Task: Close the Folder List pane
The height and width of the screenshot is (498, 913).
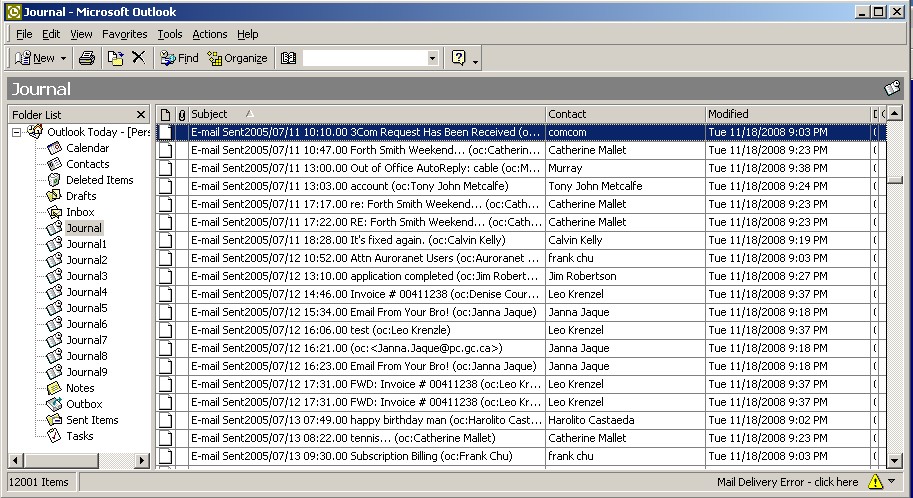Action: tap(140, 114)
